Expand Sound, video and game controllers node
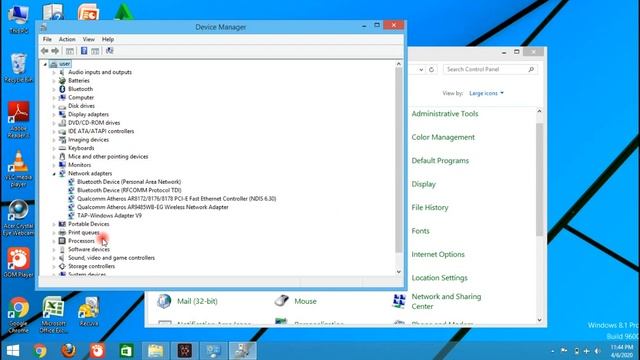Screen dimensions: 640x360 [x=54, y=258]
